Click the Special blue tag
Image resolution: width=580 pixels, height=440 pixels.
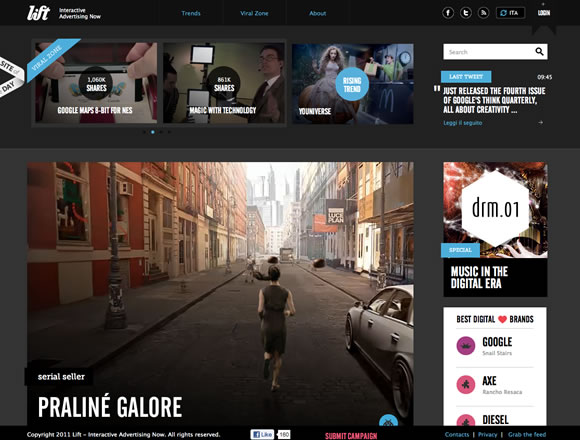click(x=460, y=250)
